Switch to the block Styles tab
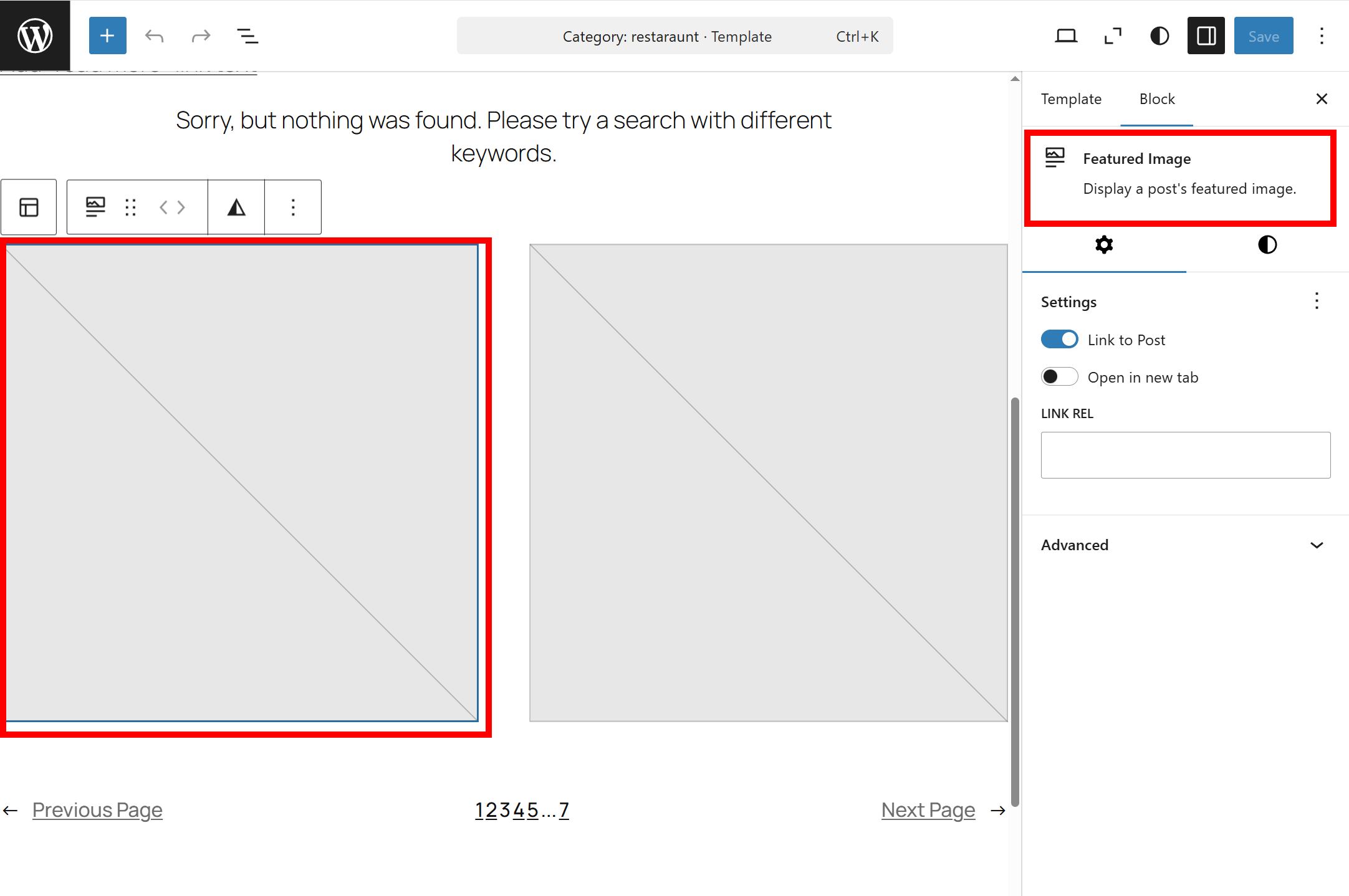The width and height of the screenshot is (1349, 896). click(1267, 245)
